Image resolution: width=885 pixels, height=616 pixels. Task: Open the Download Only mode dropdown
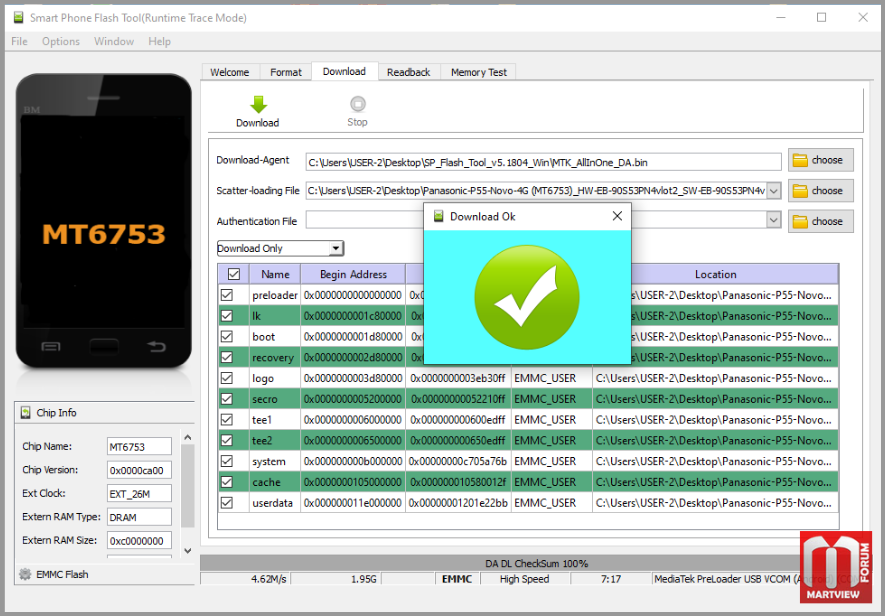[x=336, y=248]
